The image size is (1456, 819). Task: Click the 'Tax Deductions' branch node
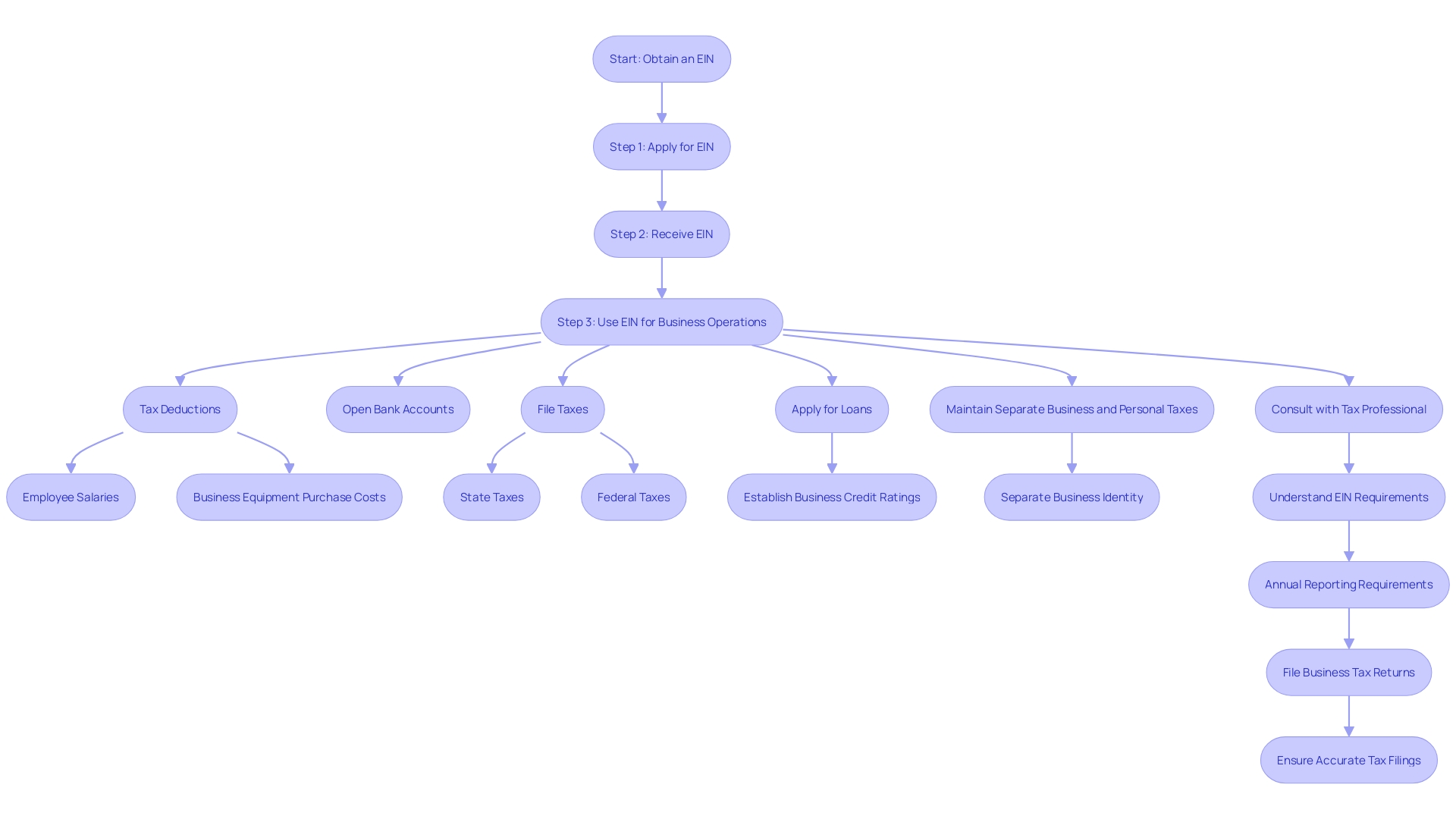179,409
